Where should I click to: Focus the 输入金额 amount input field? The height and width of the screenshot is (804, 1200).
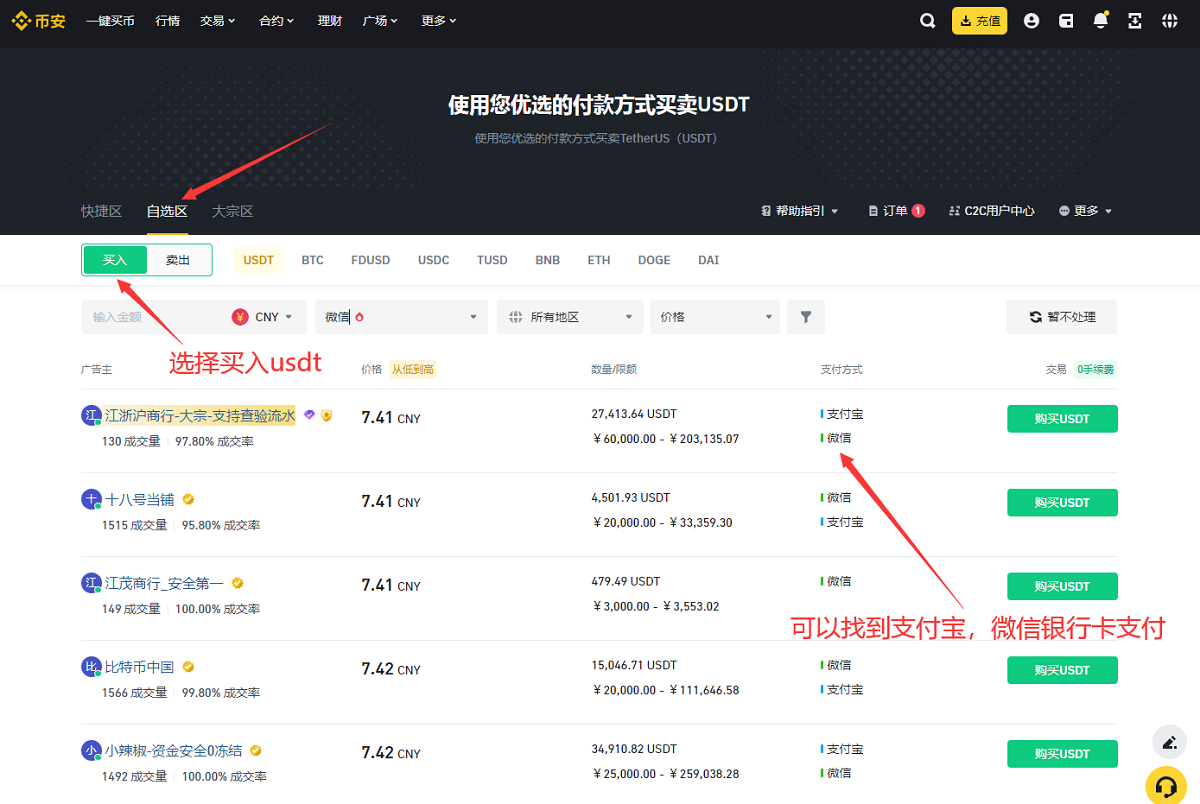pos(155,317)
